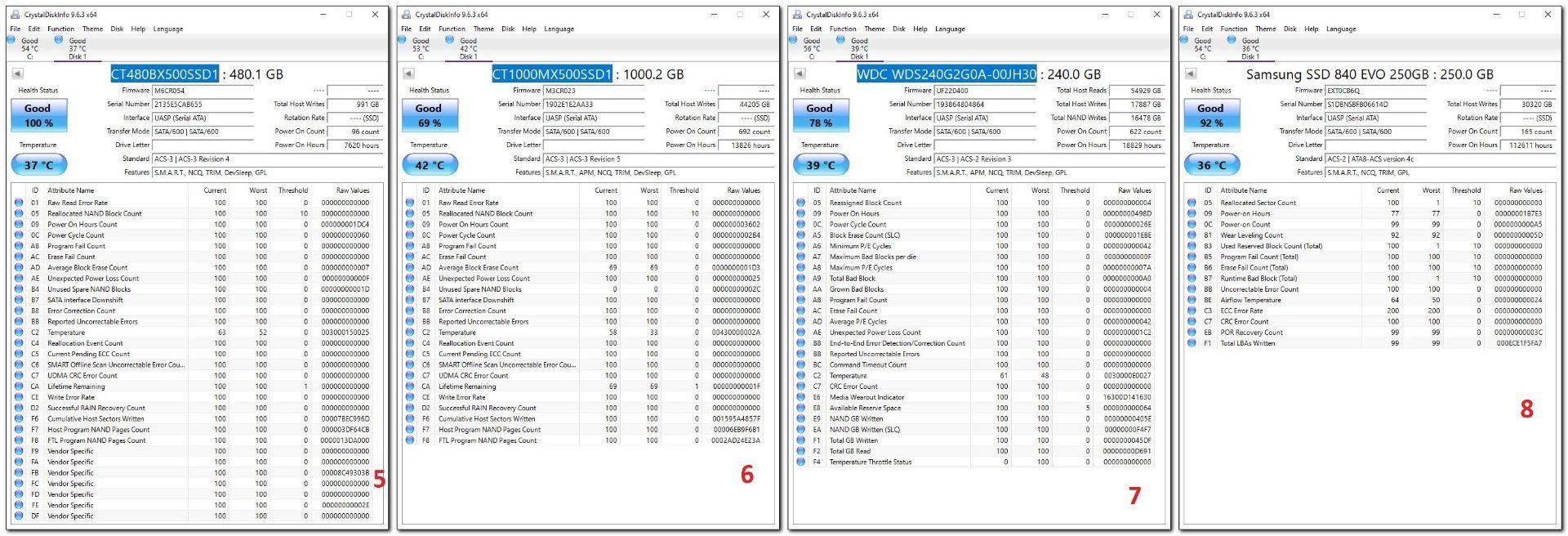Image resolution: width=1568 pixels, height=536 pixels.
Task: Open the Help menu in the CT480BX500SSD1 window
Action: point(138,29)
